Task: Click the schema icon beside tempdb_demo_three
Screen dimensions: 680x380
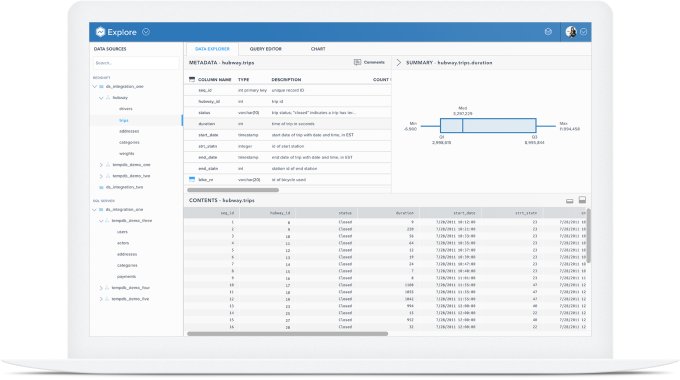Action: coord(107,221)
